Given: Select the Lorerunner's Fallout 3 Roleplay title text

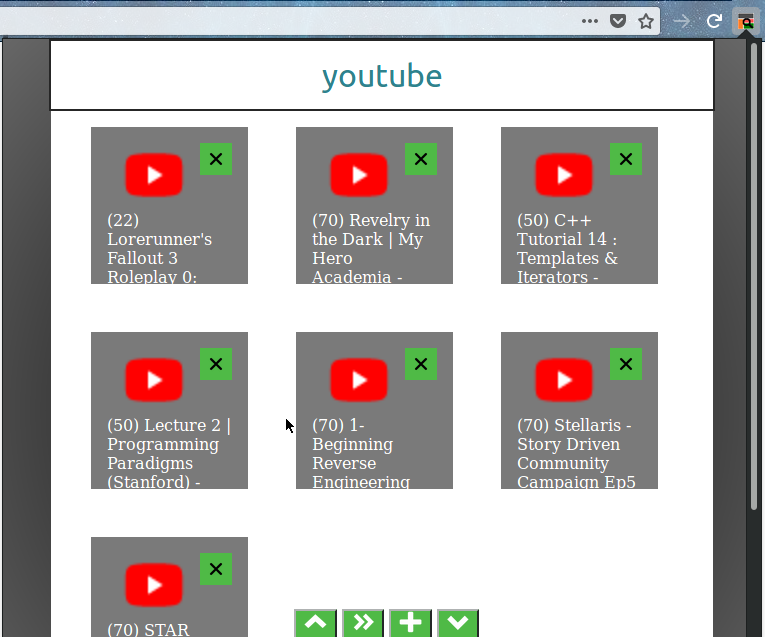Looking at the screenshot, I should tap(160, 248).
